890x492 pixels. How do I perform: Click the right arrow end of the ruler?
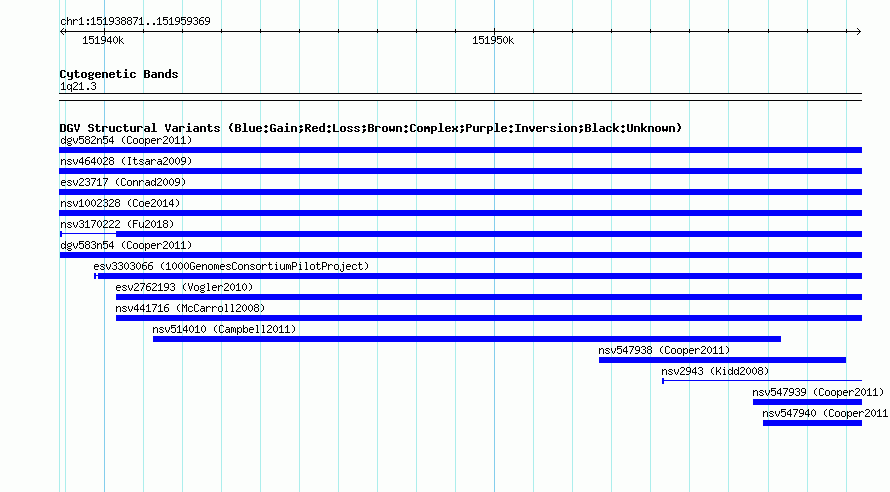859,31
